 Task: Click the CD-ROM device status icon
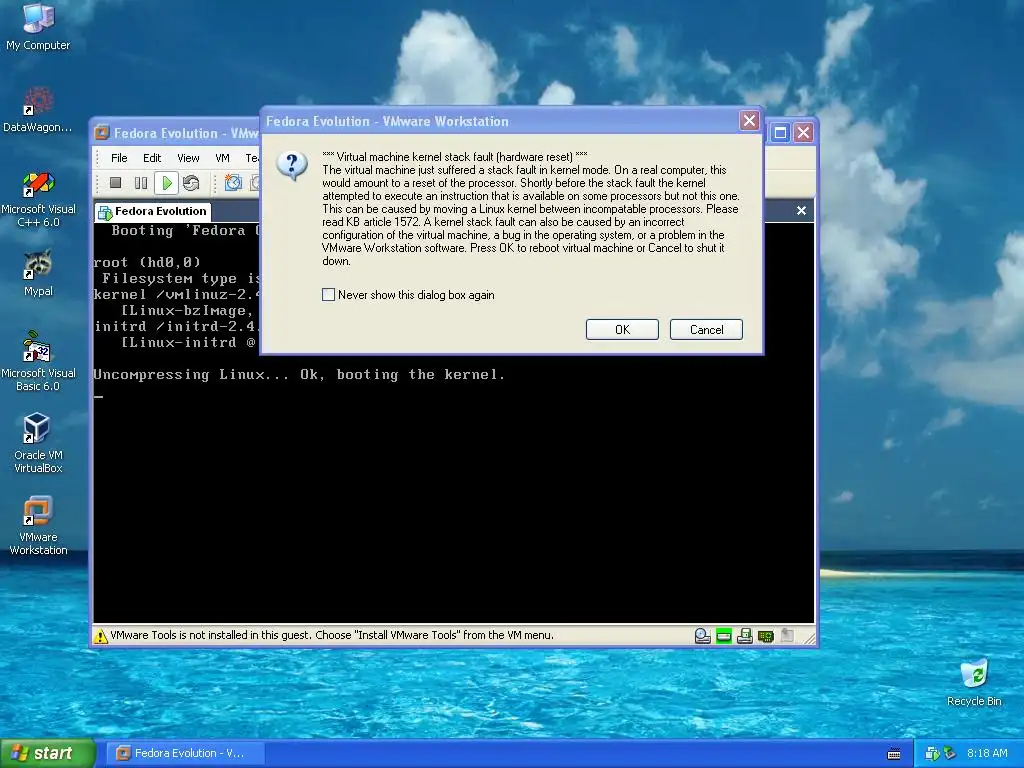703,635
